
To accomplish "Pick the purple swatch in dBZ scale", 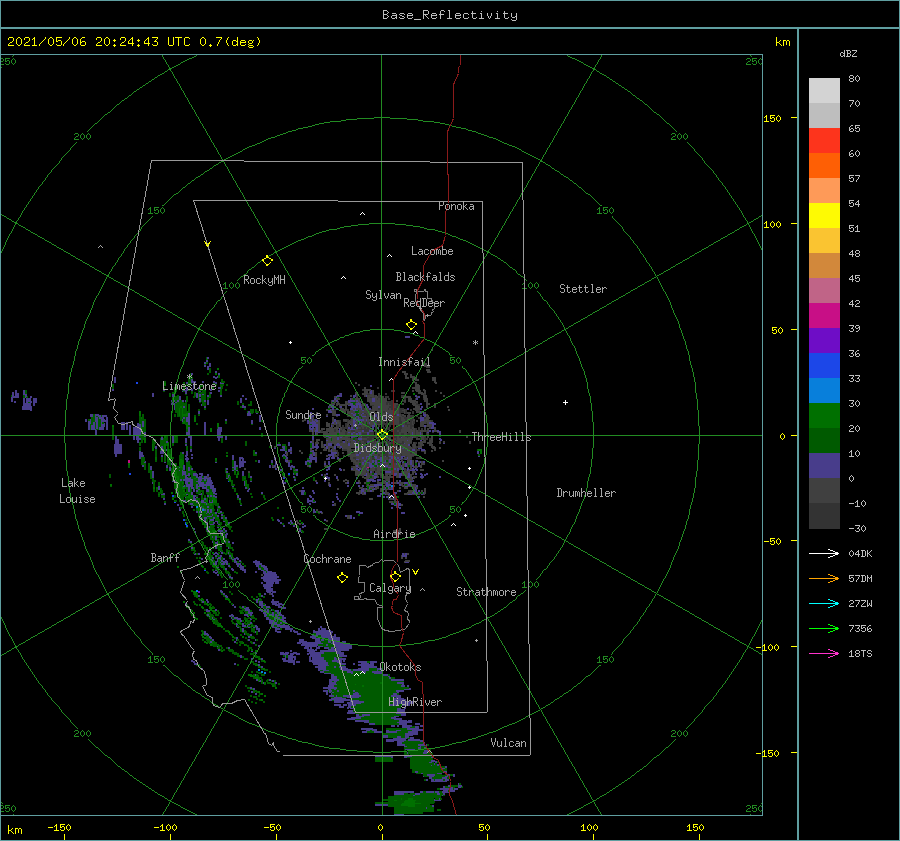I will 824,341.
